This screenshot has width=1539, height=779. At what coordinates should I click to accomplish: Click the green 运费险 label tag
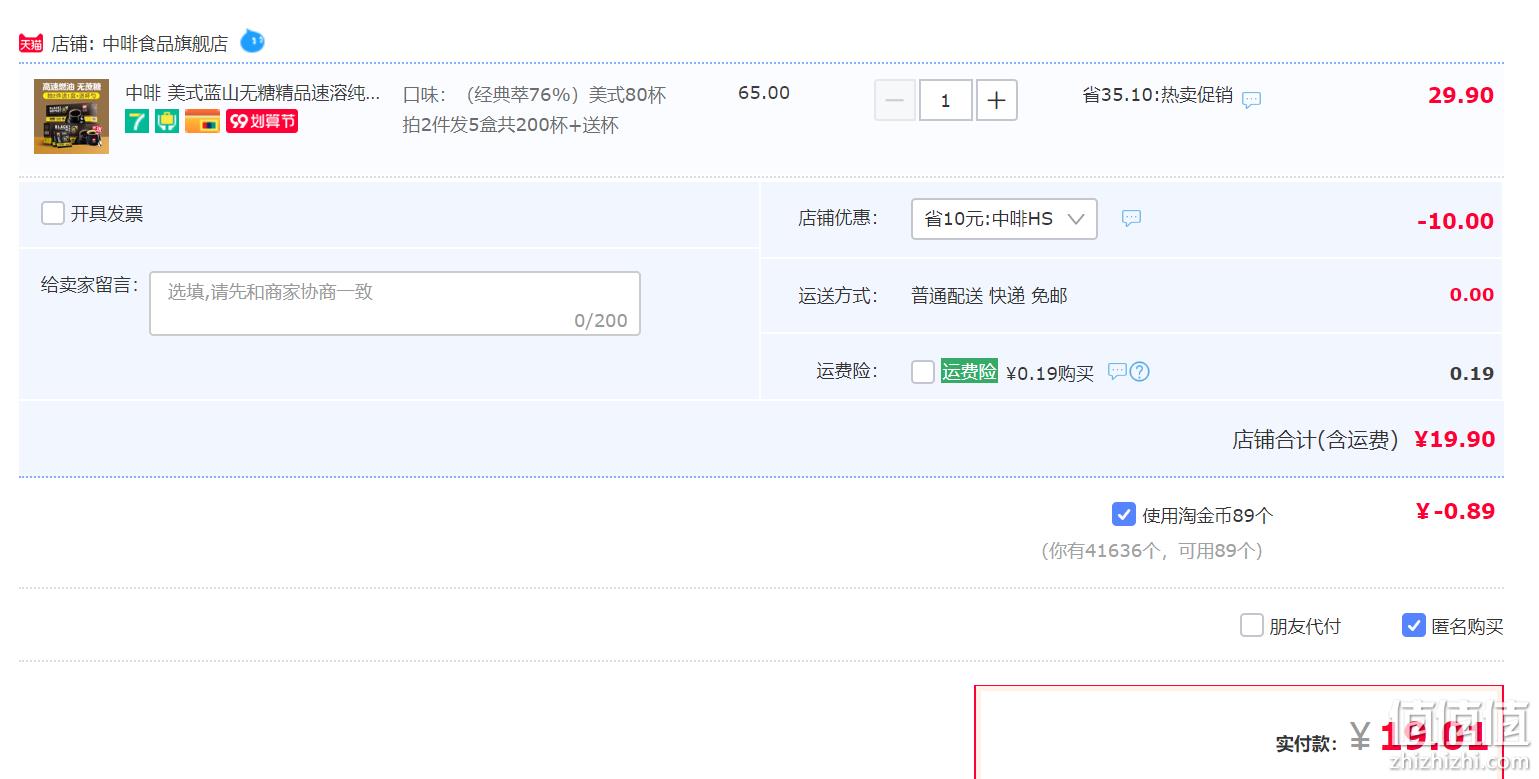(x=969, y=371)
